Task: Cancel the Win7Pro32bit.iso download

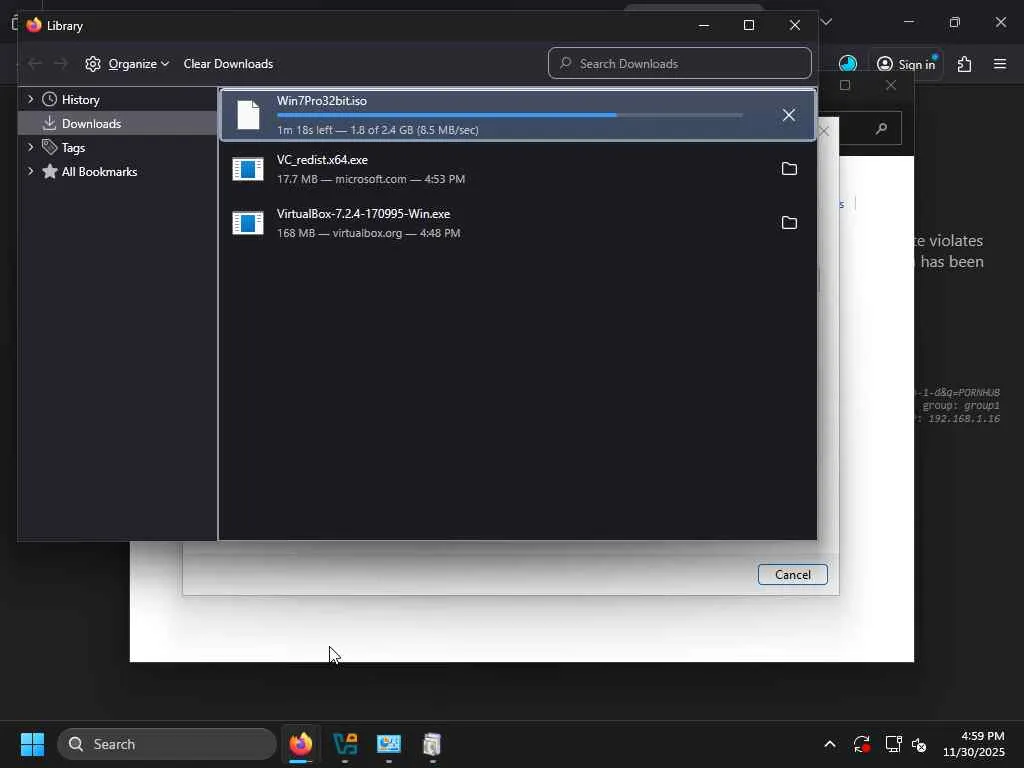Action: tap(788, 115)
